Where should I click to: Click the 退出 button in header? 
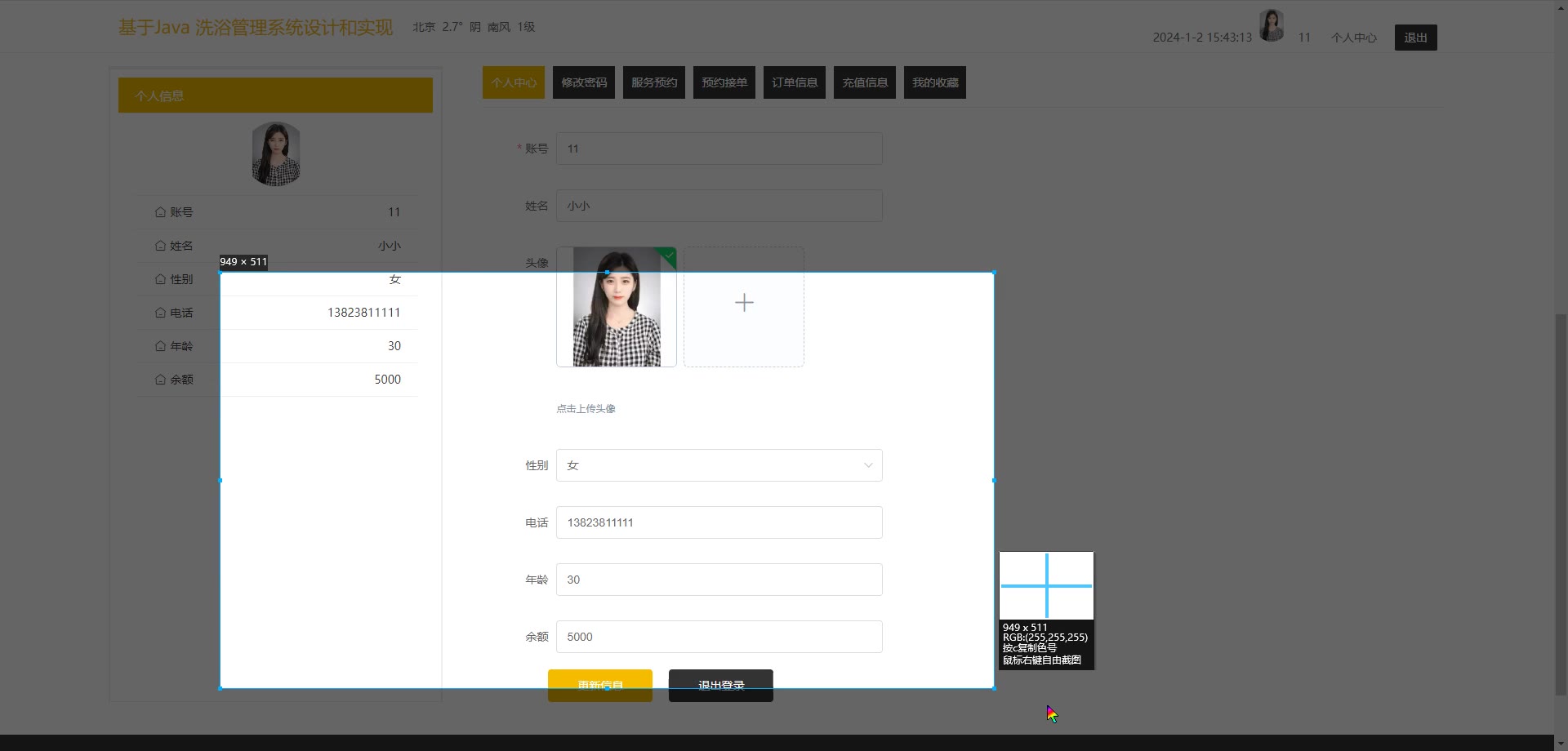coord(1415,38)
